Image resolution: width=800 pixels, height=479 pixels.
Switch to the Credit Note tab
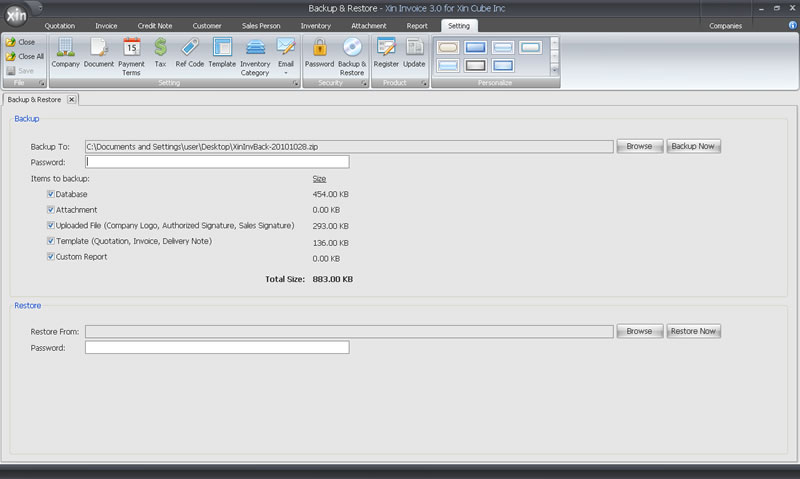155,26
